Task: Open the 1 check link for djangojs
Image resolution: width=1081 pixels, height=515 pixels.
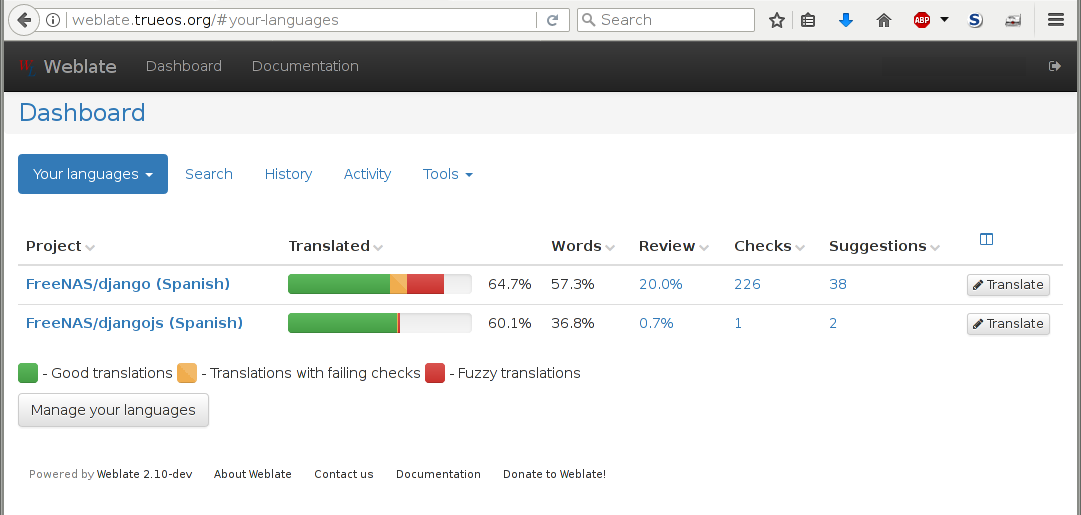Action: click(x=738, y=323)
